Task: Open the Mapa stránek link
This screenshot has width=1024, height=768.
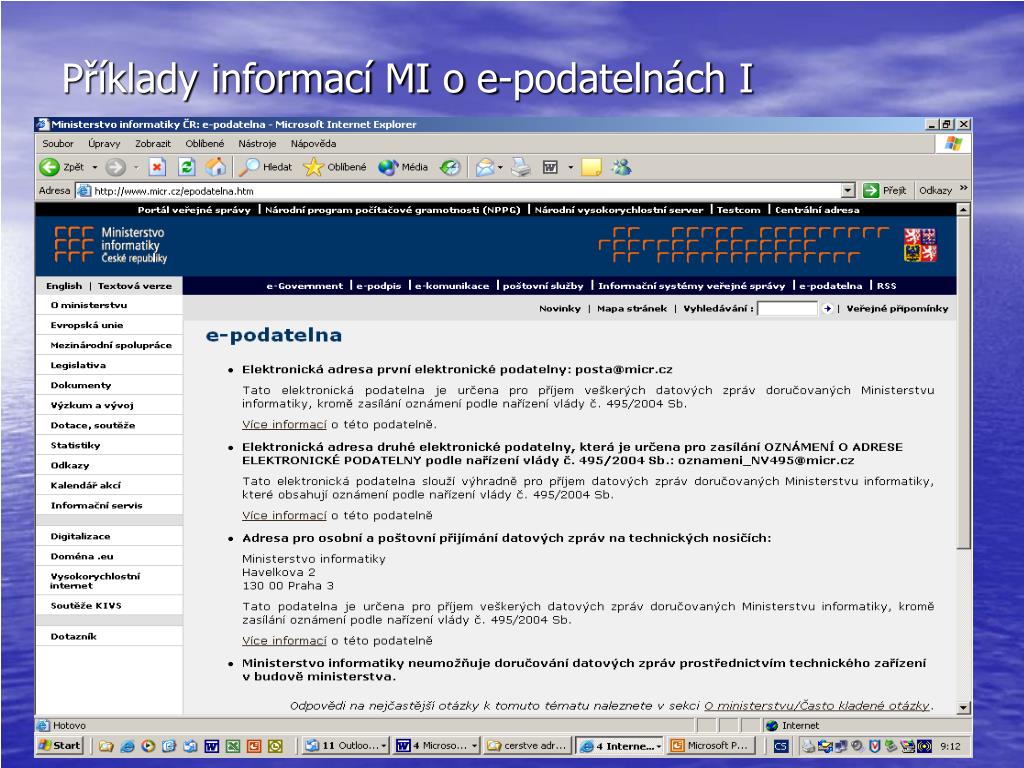Action: pos(632,308)
